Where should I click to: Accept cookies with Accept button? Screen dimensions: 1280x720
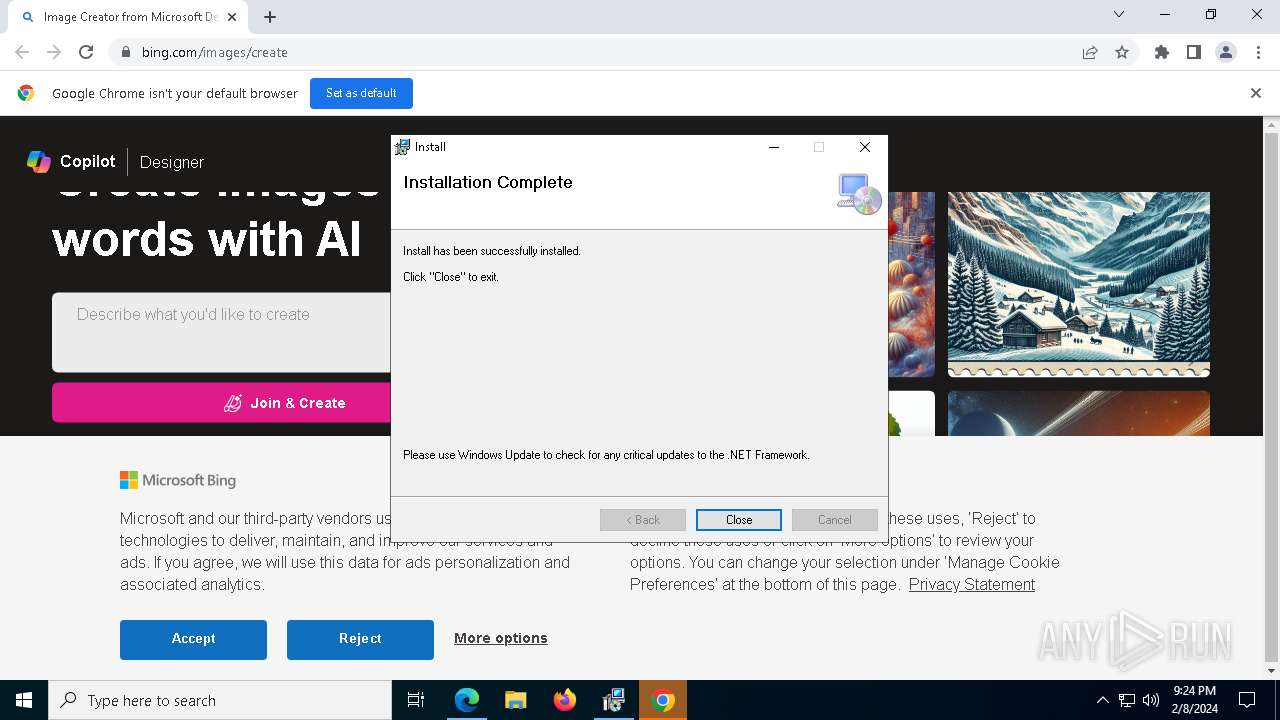pos(193,639)
